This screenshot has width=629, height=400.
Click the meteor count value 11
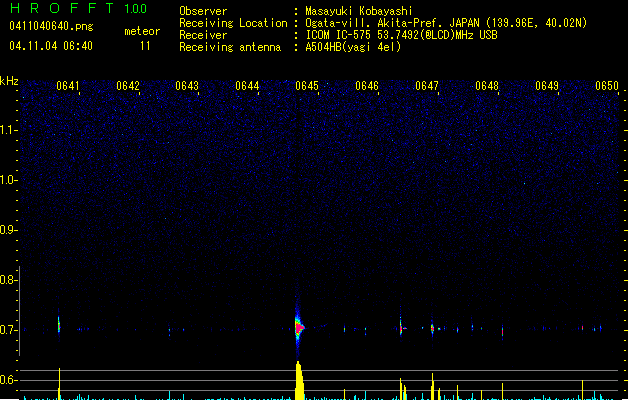click(x=145, y=46)
